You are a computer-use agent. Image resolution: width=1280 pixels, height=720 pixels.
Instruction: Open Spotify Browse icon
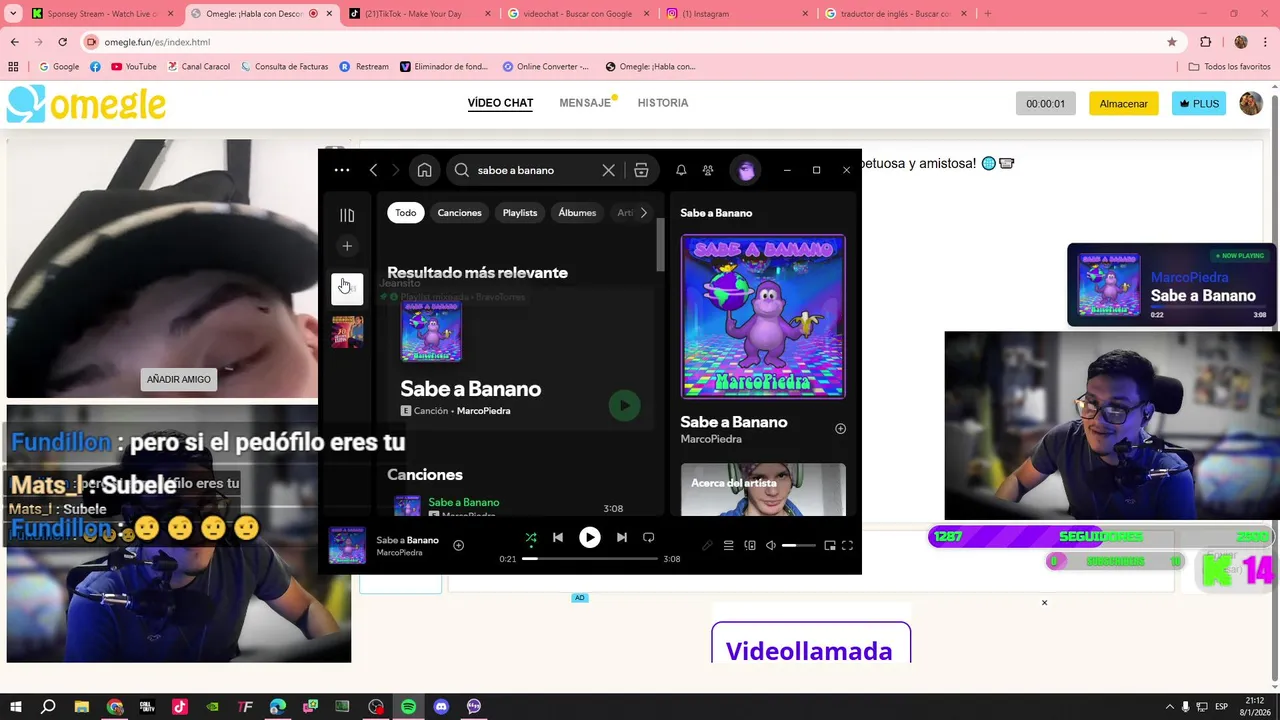(x=641, y=170)
